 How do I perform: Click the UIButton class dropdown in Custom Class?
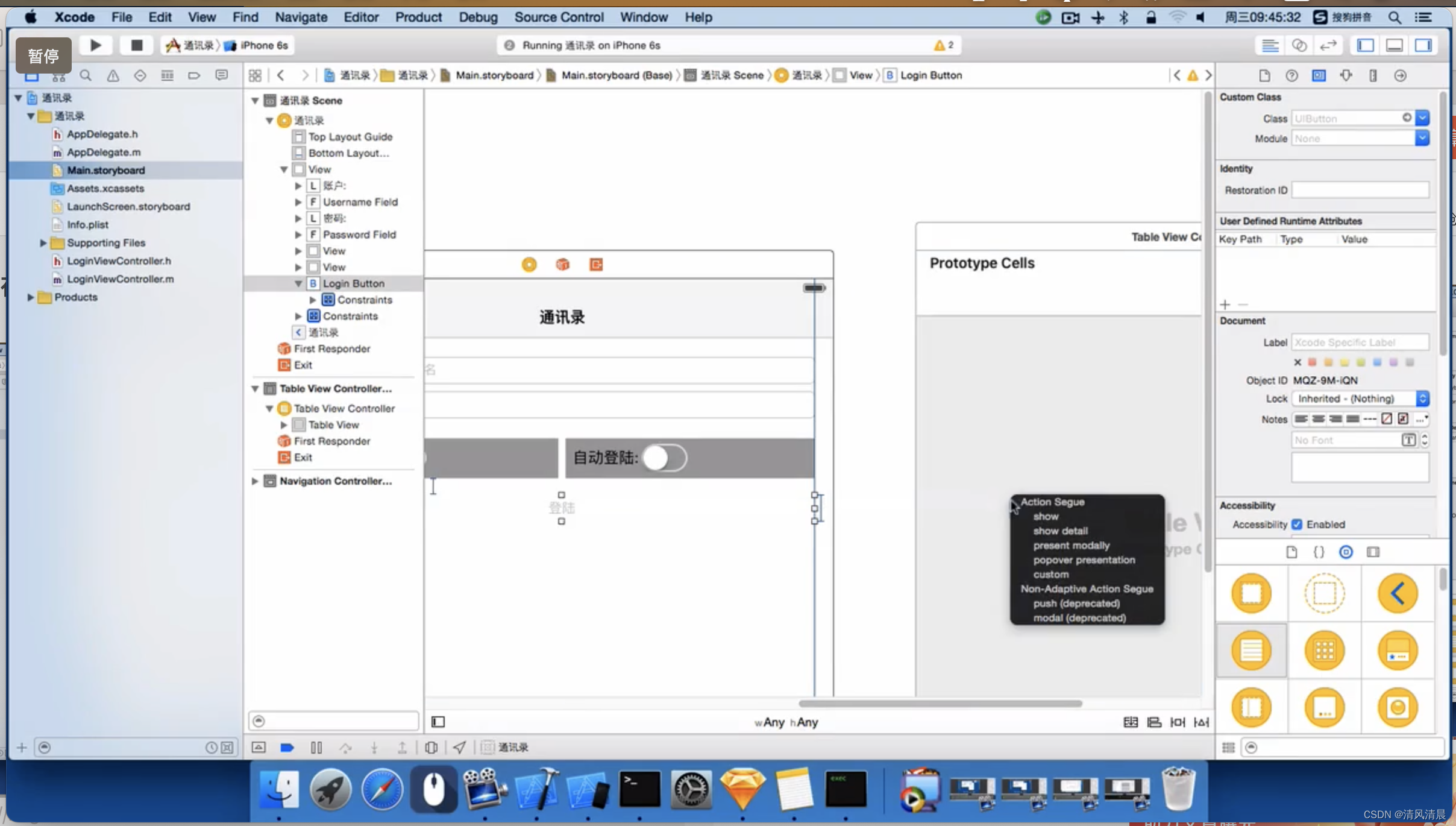(1424, 118)
